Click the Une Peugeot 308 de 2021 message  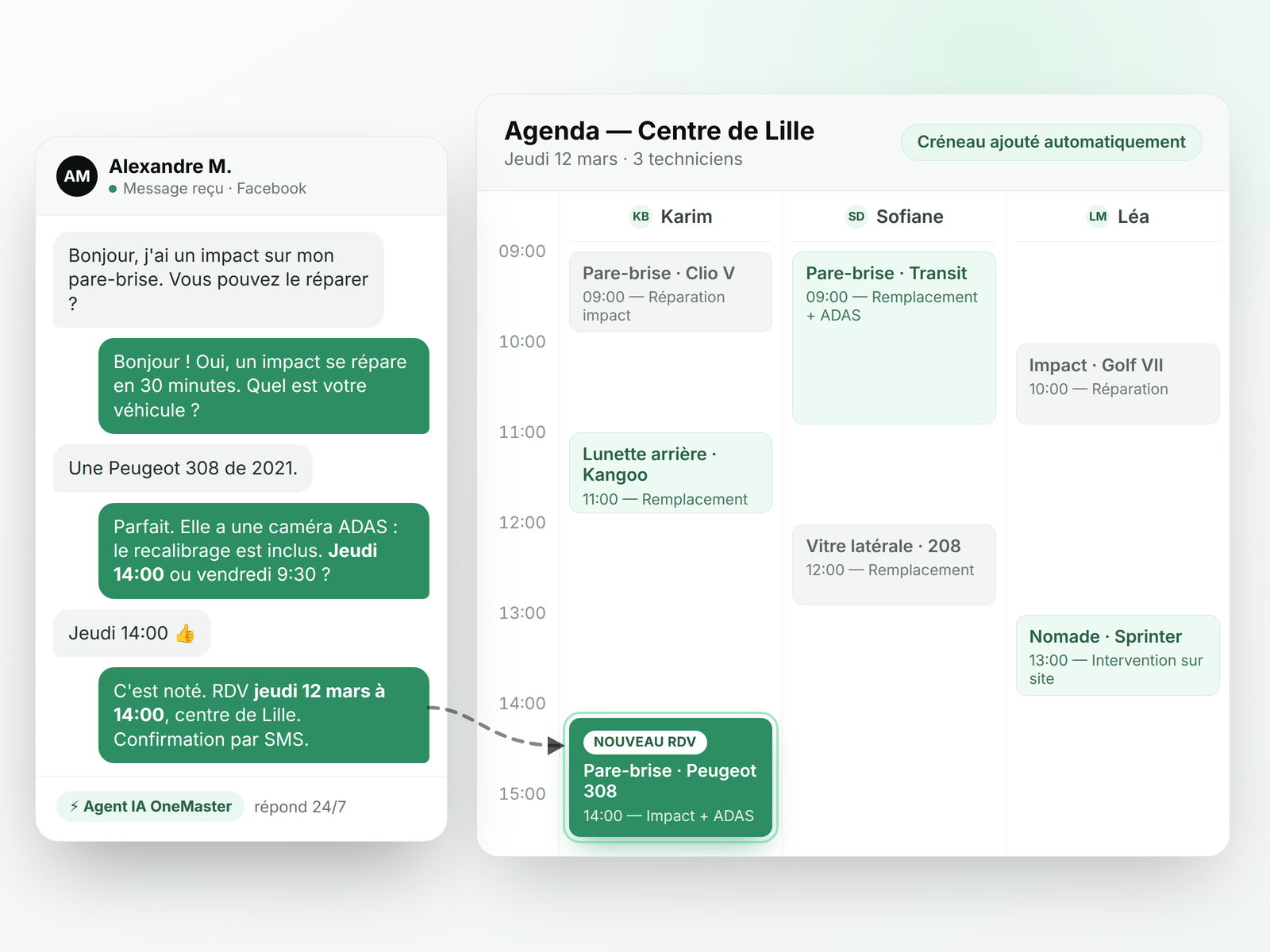pos(183,468)
